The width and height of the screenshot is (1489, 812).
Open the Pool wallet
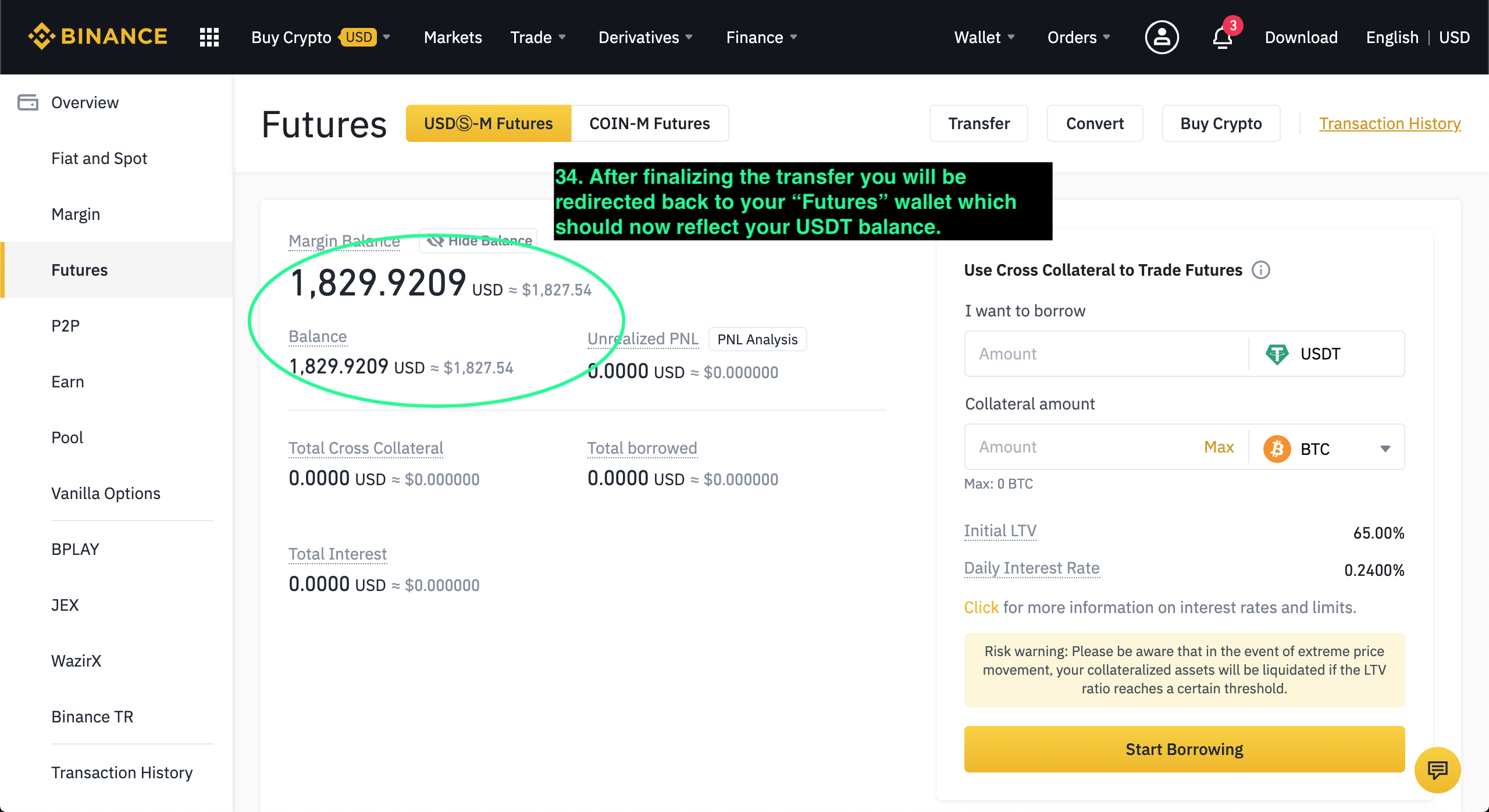116,437
